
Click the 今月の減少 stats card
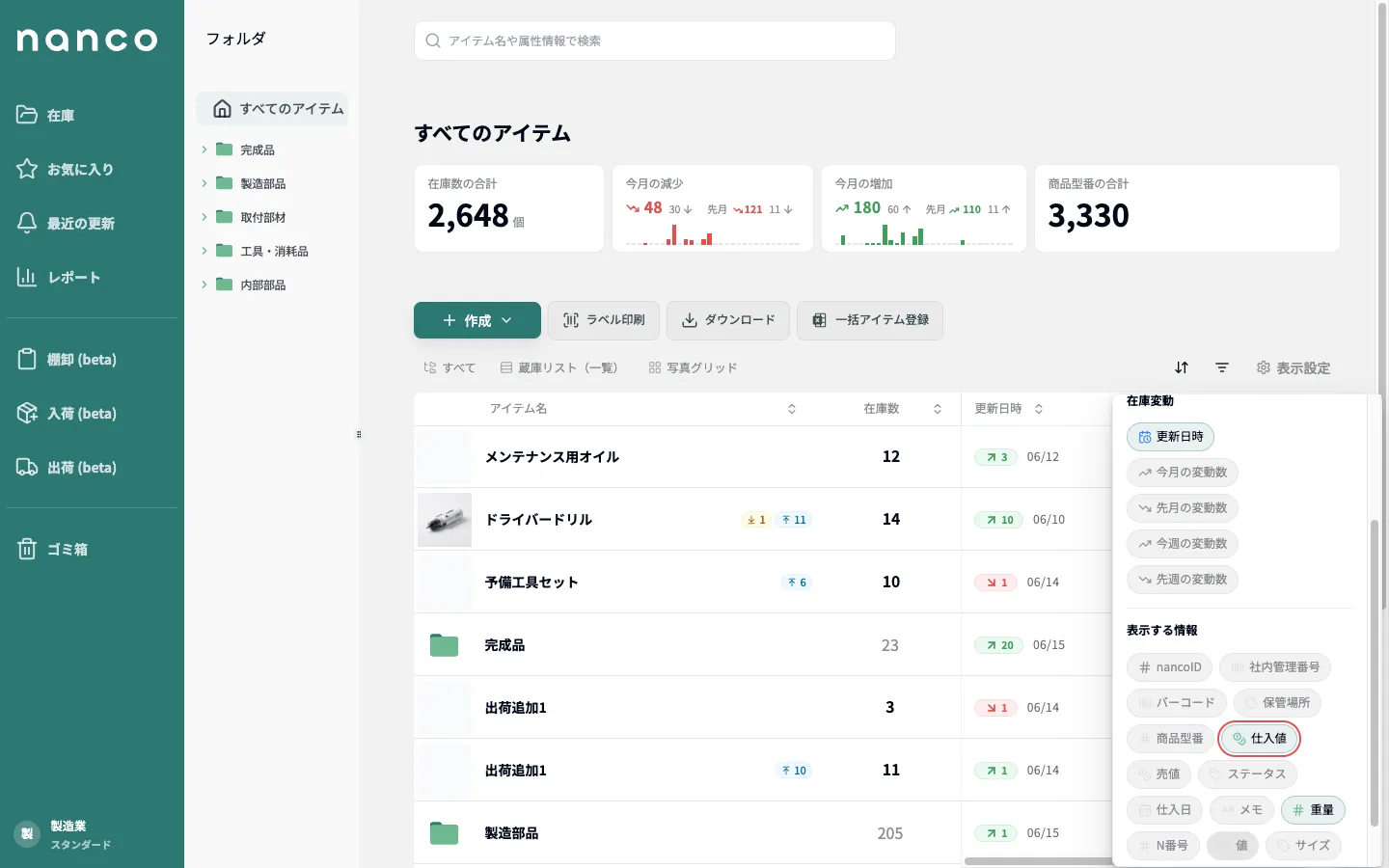point(713,208)
